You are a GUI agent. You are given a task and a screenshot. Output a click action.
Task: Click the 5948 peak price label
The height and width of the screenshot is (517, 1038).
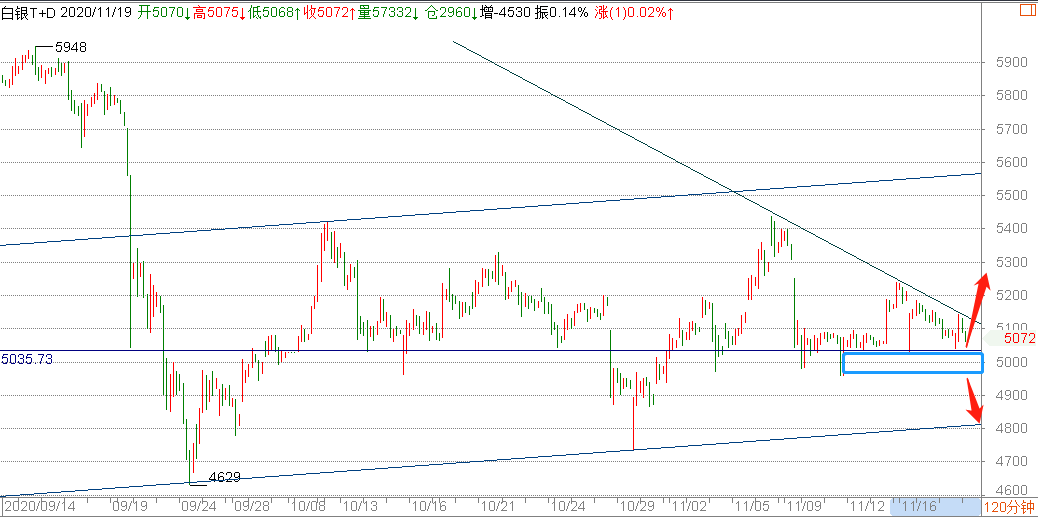tap(71, 48)
